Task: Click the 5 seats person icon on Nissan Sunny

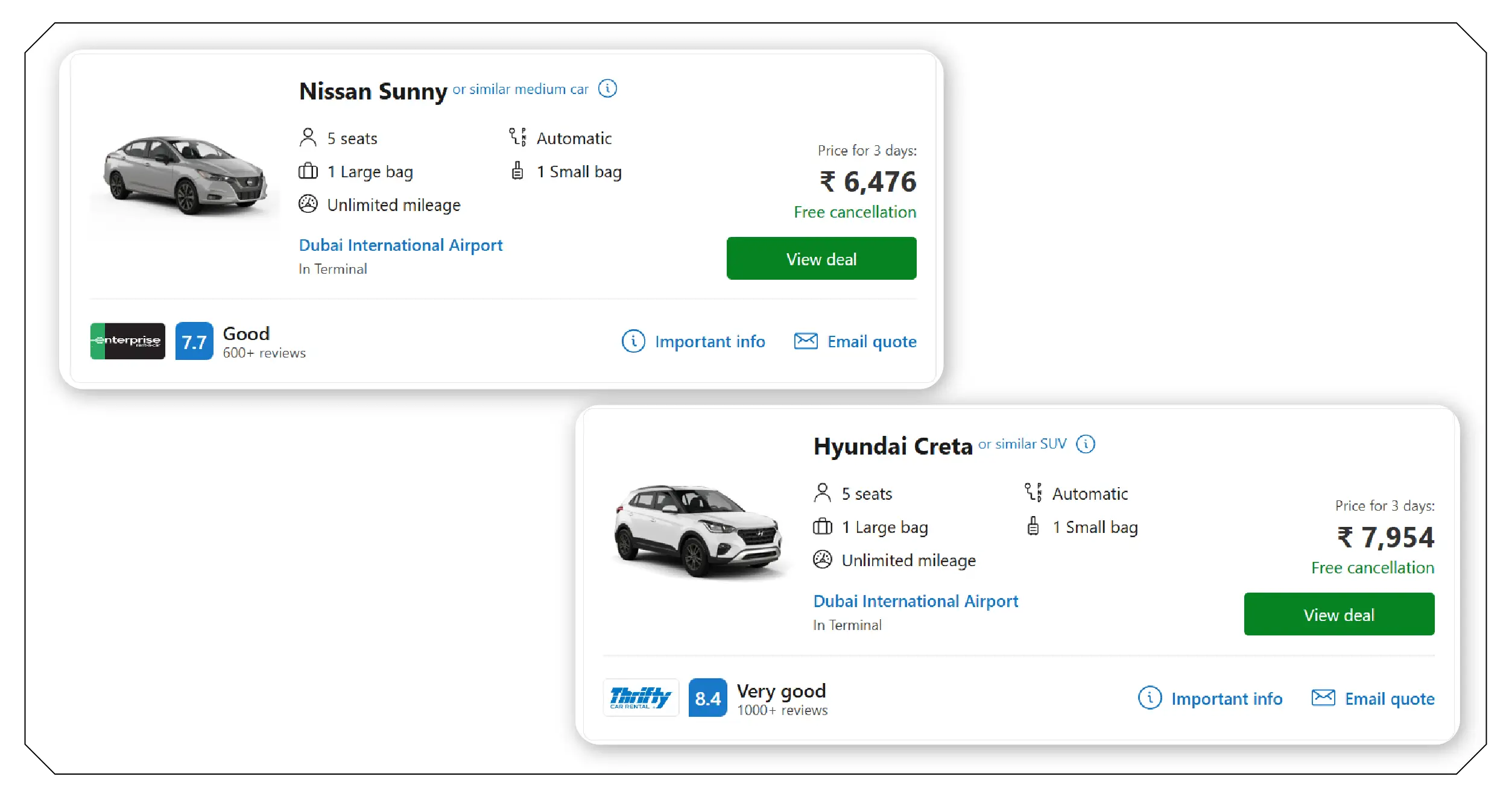Action: [308, 137]
